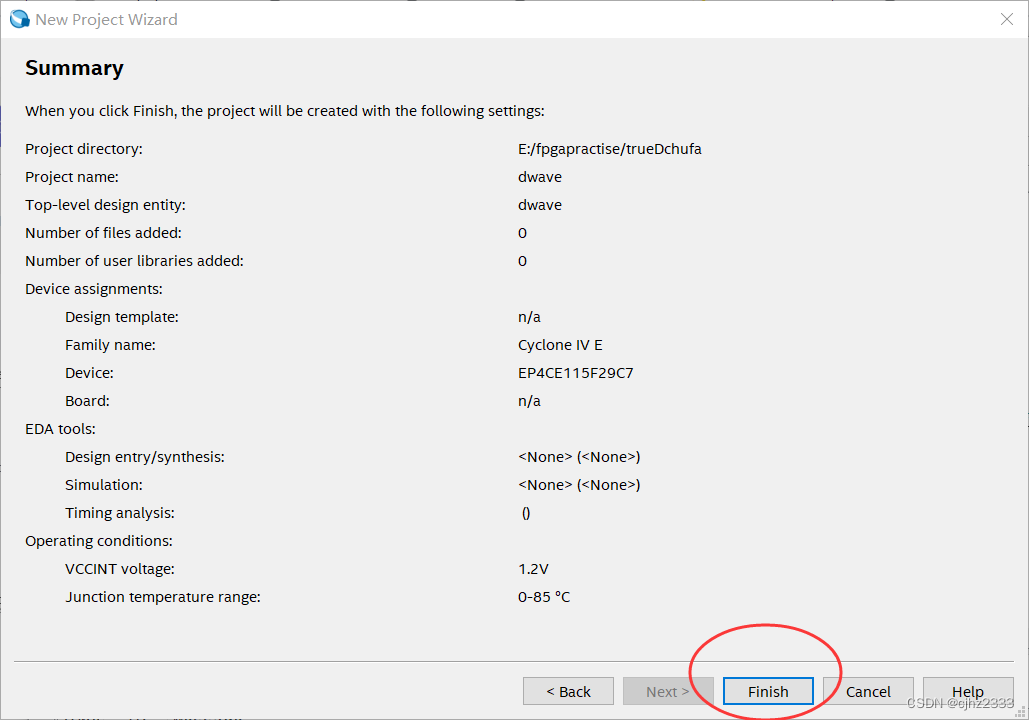Click the 'Number of user libraries added:' label
The height and width of the screenshot is (720, 1029).
pyautogui.click(x=134, y=261)
